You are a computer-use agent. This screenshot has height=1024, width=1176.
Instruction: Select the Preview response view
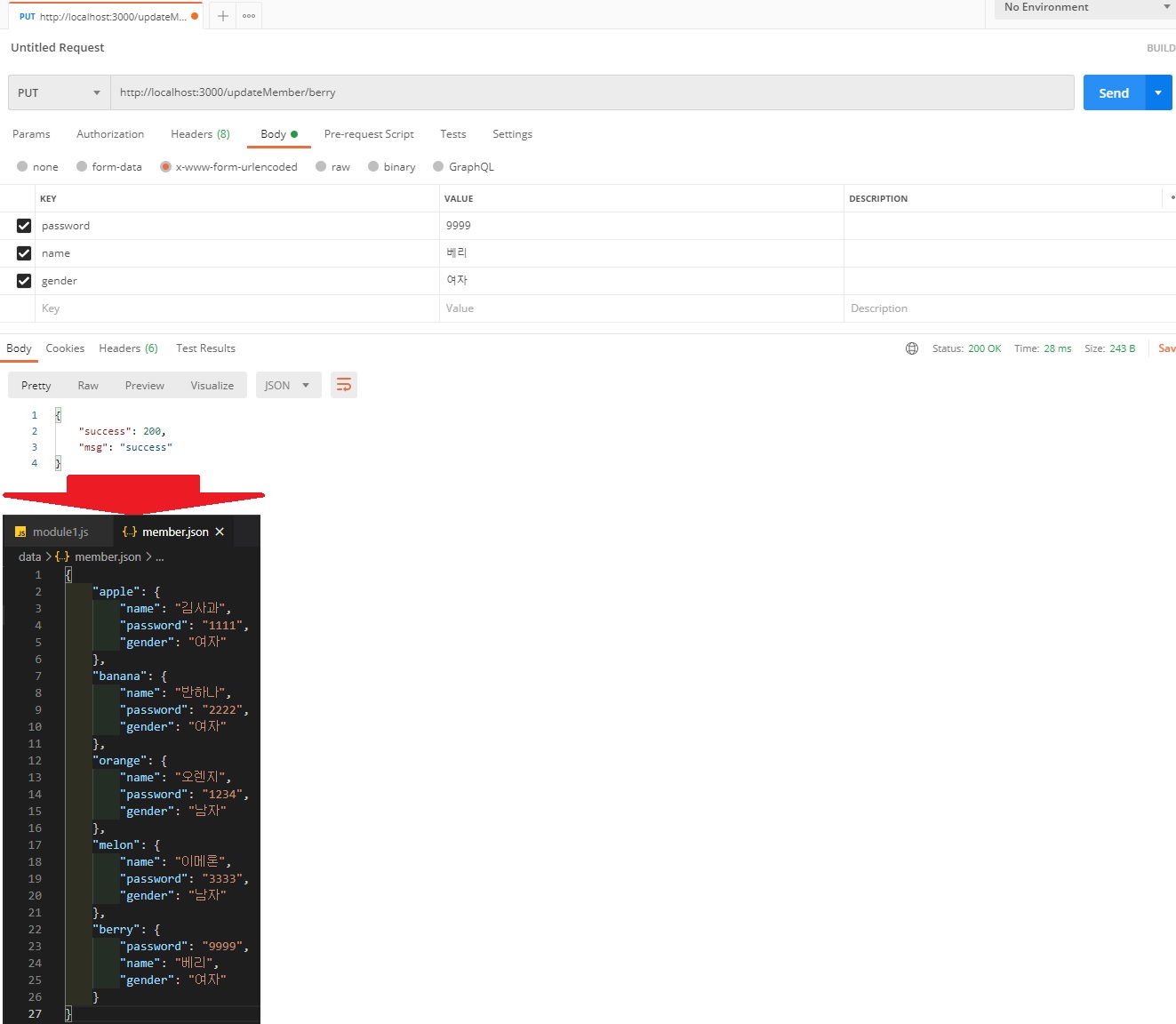(x=145, y=385)
